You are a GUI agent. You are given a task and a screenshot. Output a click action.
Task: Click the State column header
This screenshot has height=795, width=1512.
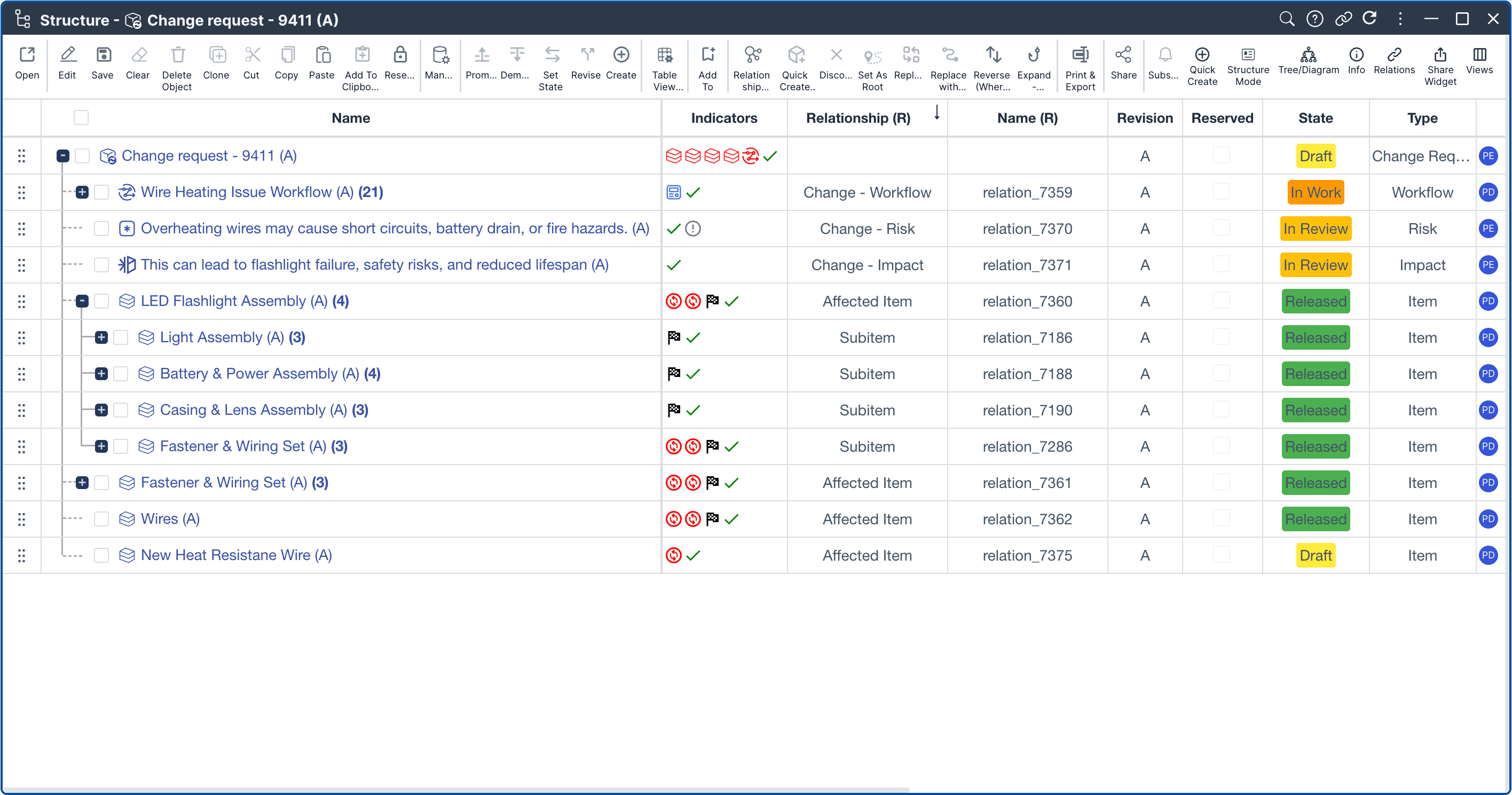[x=1315, y=118]
